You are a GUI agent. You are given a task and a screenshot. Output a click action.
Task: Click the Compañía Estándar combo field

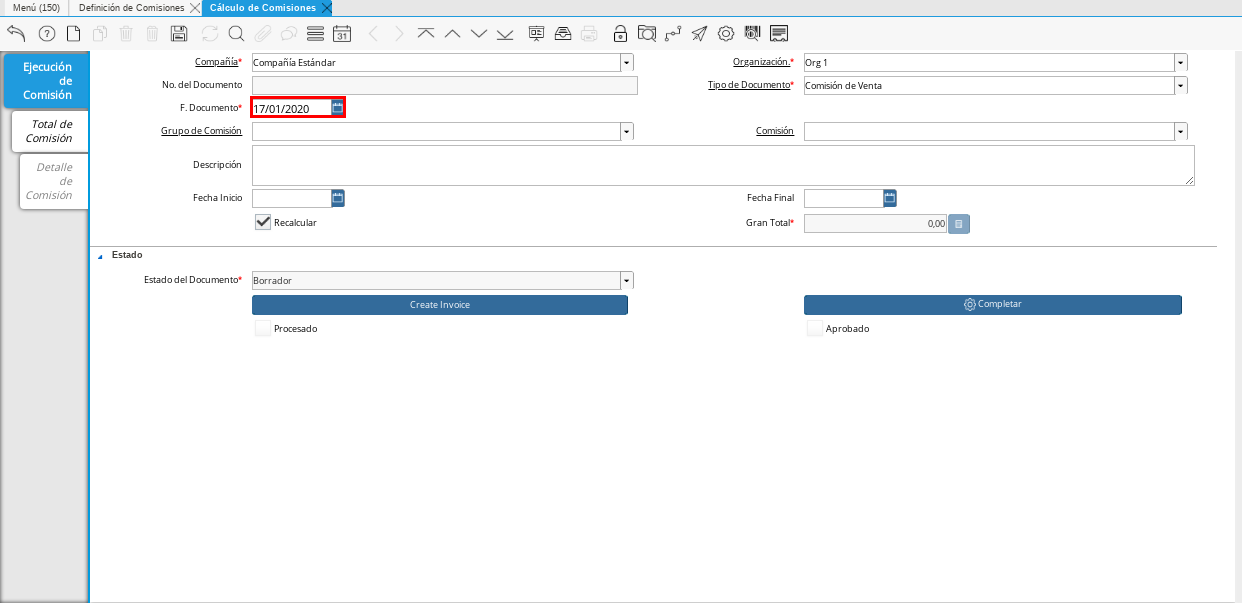coord(436,62)
